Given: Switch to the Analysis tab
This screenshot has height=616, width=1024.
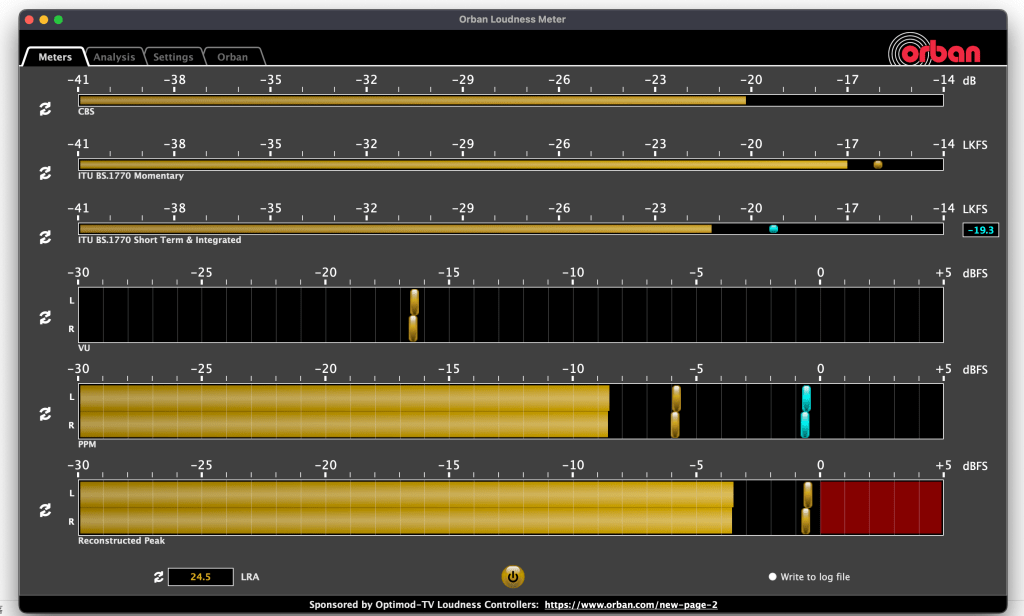Looking at the screenshot, I should point(114,57).
